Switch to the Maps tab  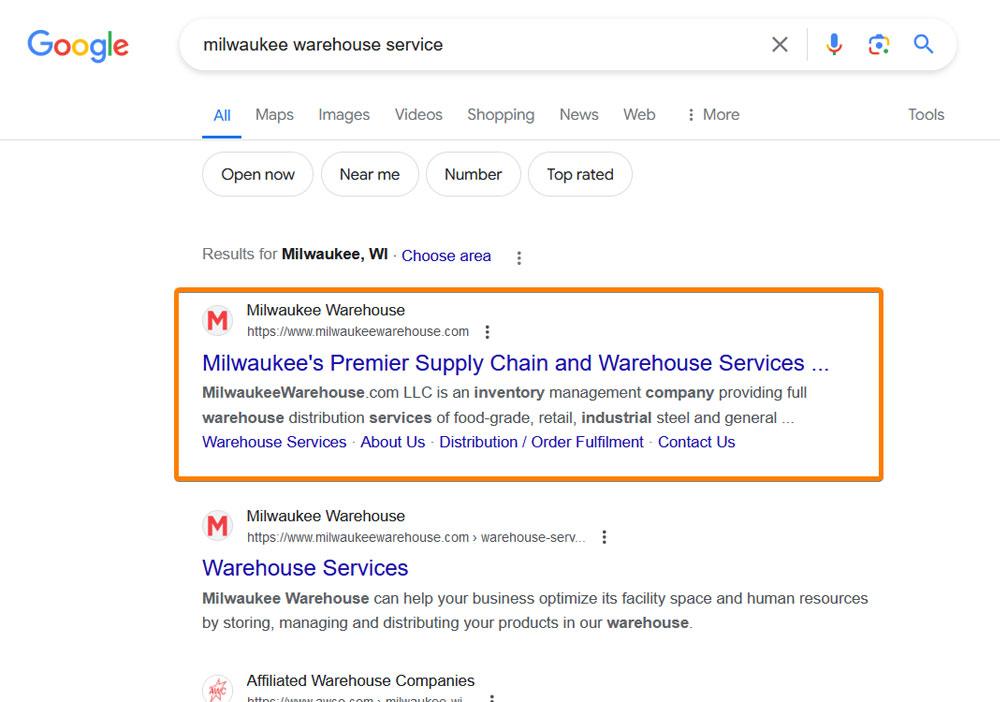[274, 115]
